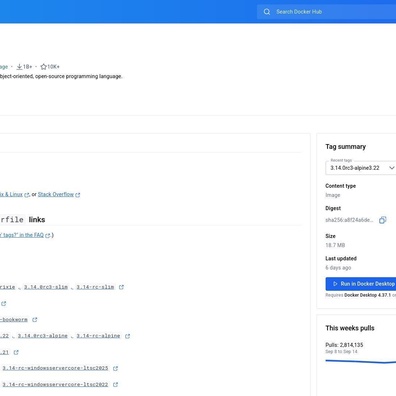Click external-link icon after Stack Overflow
The width and height of the screenshot is (396, 396).
[78, 195]
